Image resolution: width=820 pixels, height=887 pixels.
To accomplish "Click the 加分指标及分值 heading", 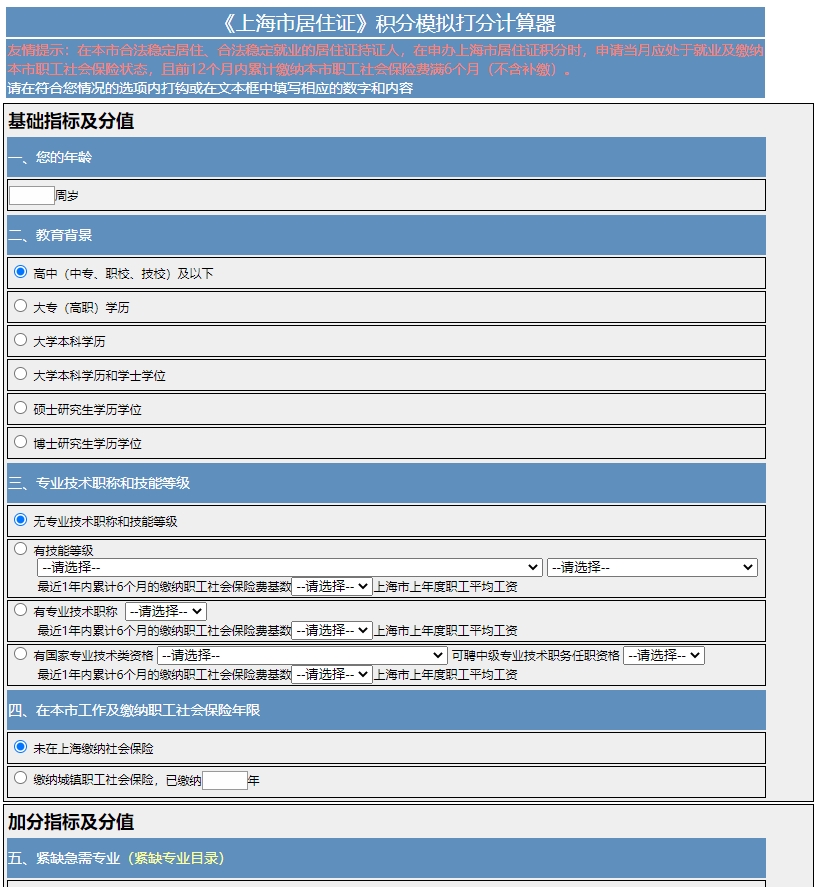I will [71, 821].
